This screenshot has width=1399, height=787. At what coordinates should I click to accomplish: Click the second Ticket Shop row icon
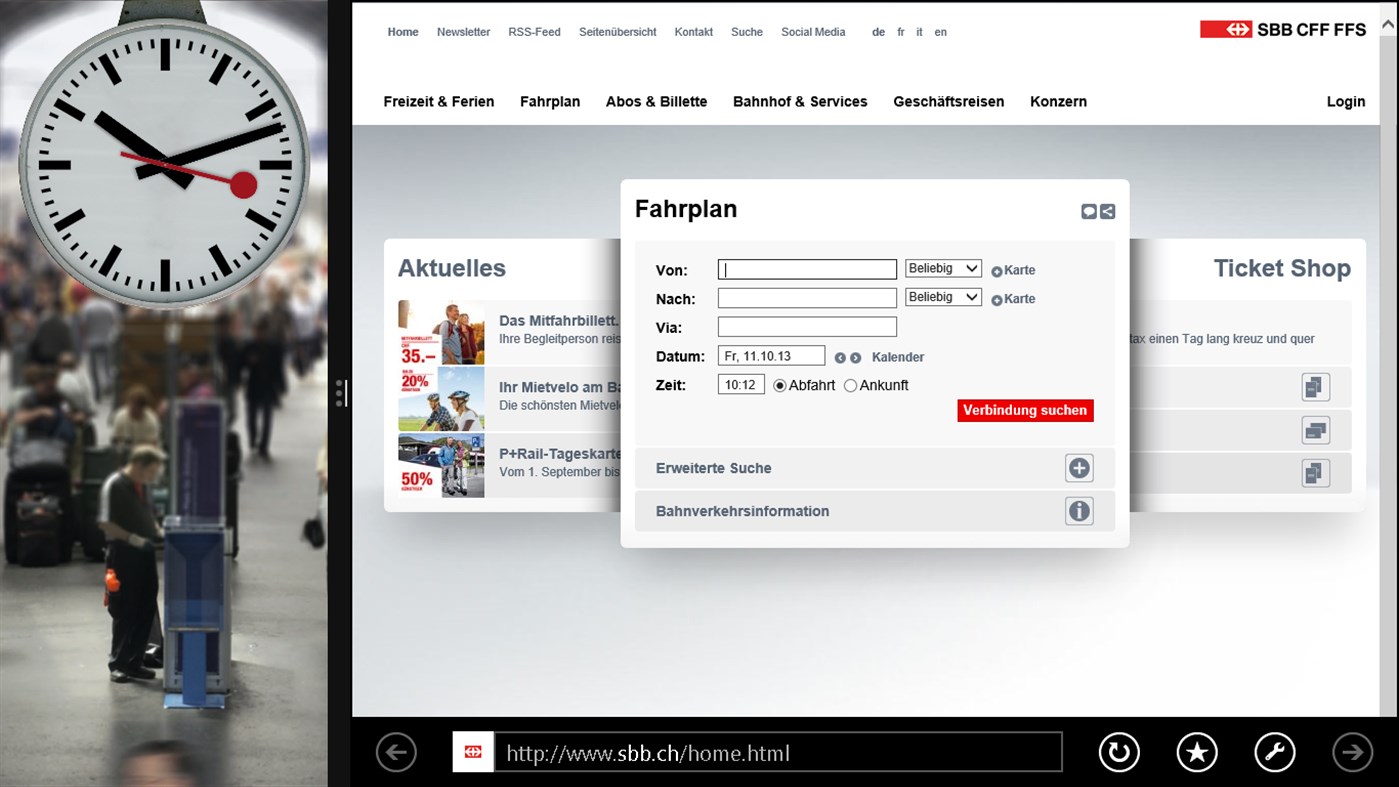[x=1315, y=430]
